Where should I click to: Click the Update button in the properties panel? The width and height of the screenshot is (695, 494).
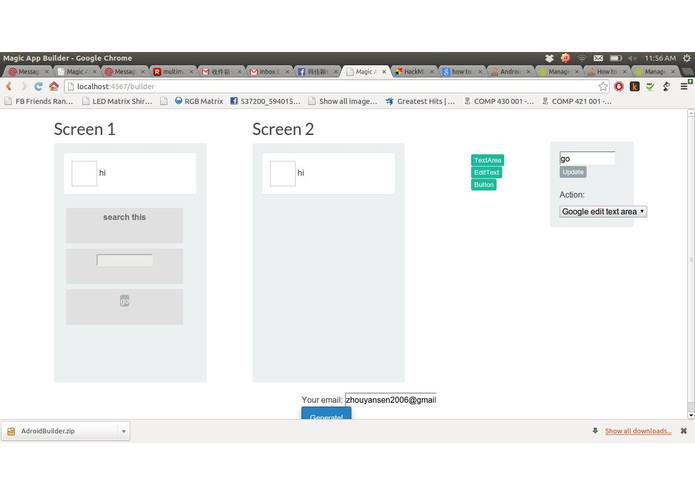[x=573, y=172]
